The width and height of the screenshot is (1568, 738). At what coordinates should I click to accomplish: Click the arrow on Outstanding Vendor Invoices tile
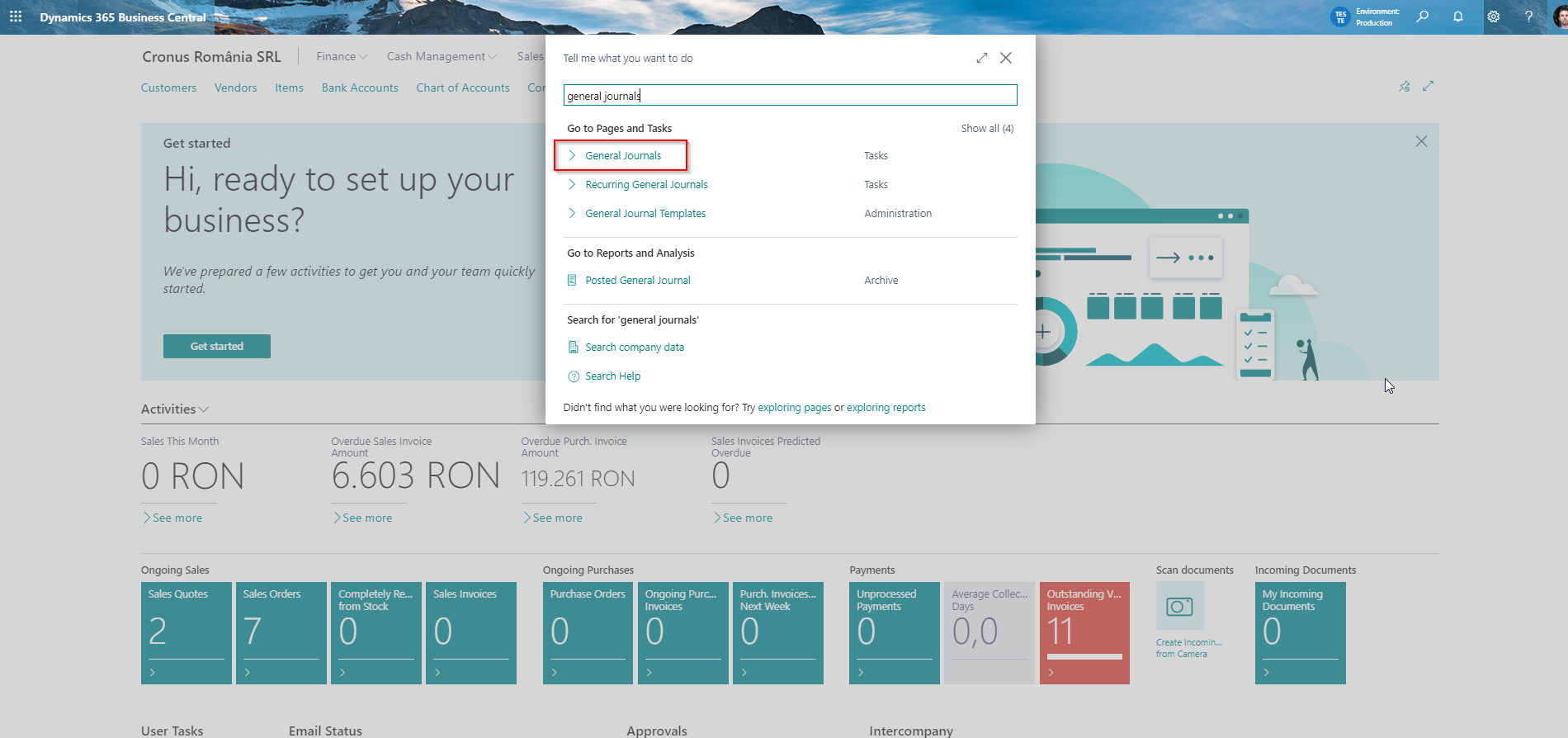click(x=1051, y=673)
